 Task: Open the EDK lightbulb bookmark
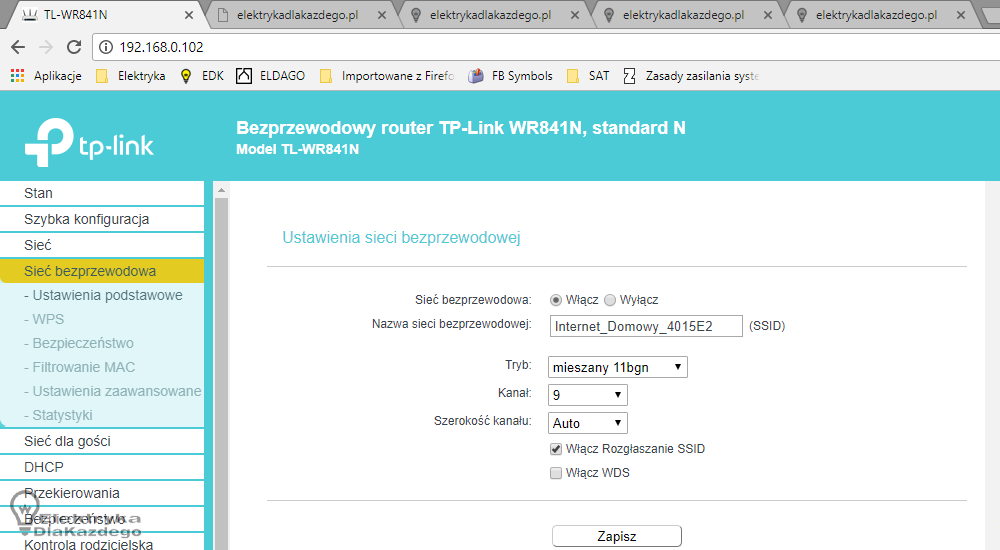pos(185,76)
